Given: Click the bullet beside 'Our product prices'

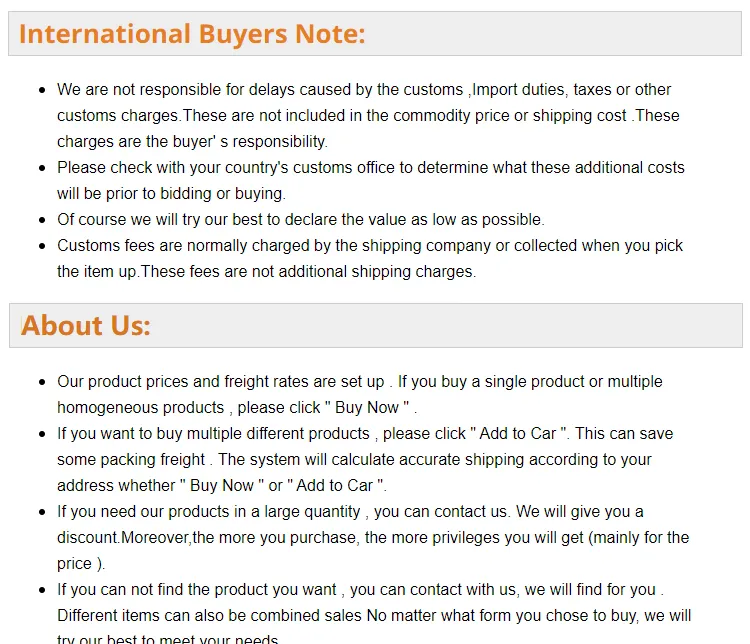Looking at the screenshot, I should [x=43, y=382].
